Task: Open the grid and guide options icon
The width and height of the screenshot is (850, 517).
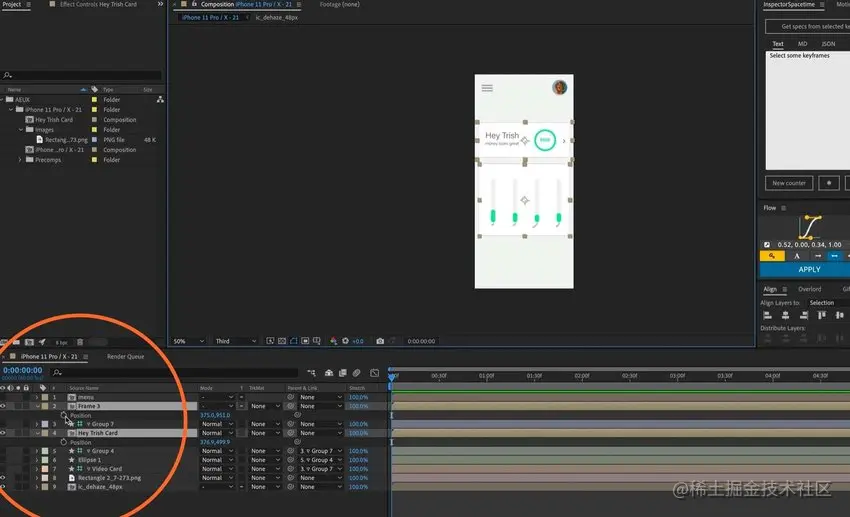Action: pos(317,341)
